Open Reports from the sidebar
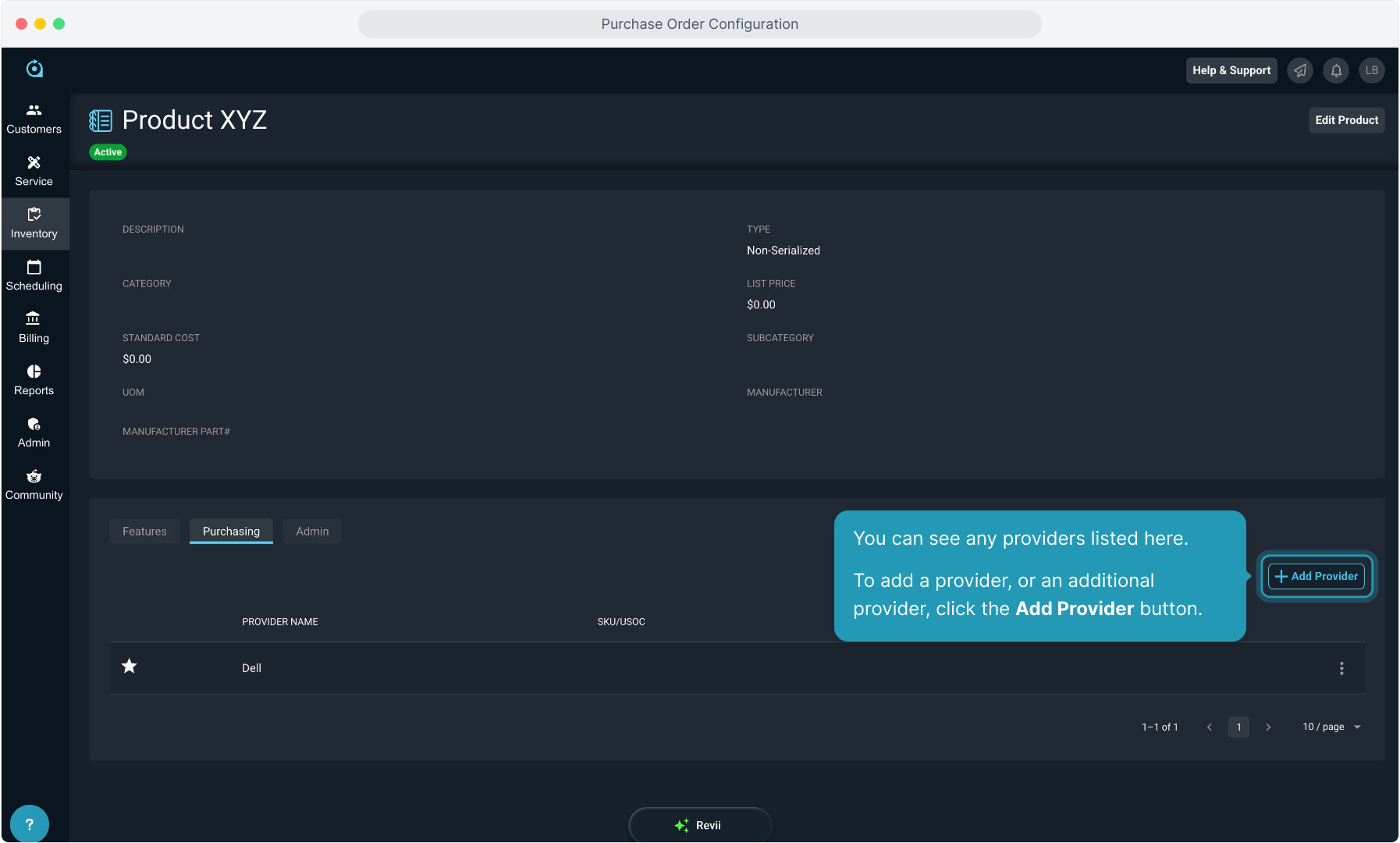 tap(34, 380)
